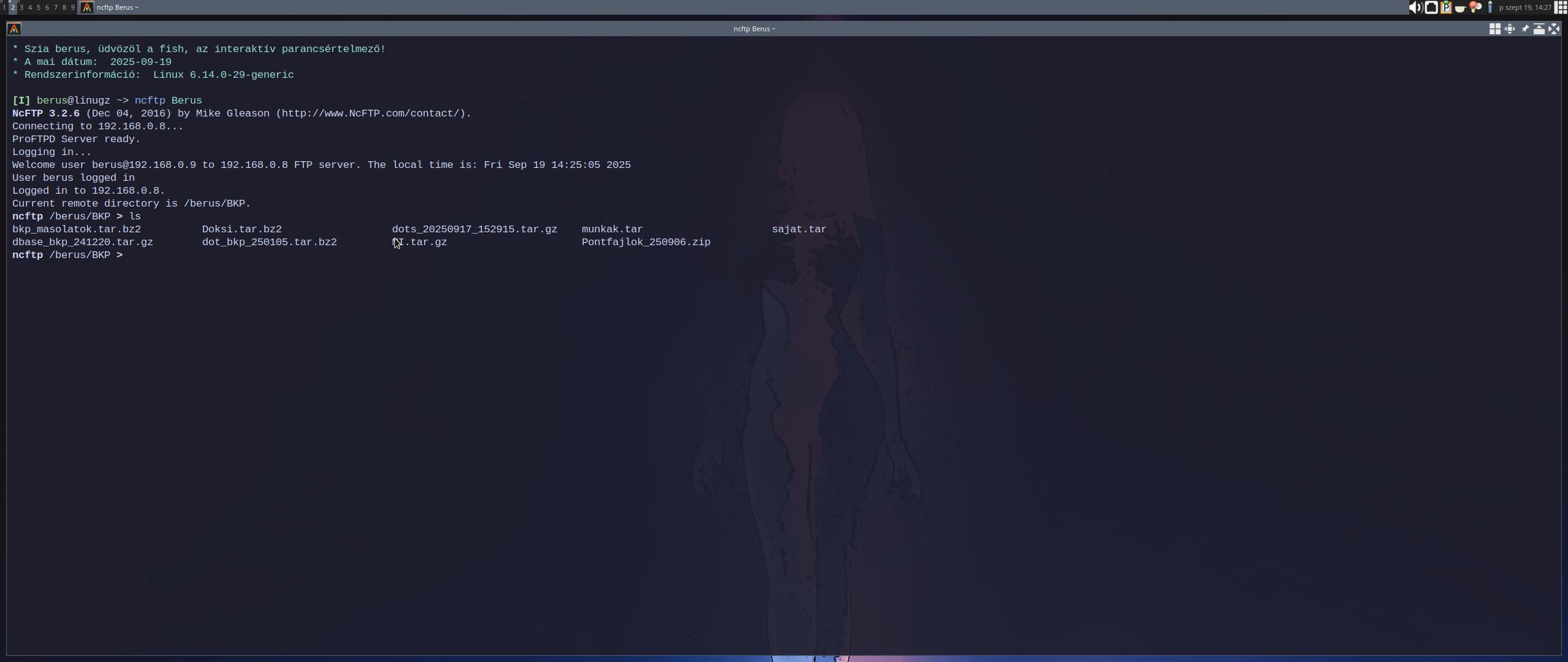Pin the window with the pushpin button
Image resolution: width=1568 pixels, height=662 pixels.
click(x=1525, y=29)
